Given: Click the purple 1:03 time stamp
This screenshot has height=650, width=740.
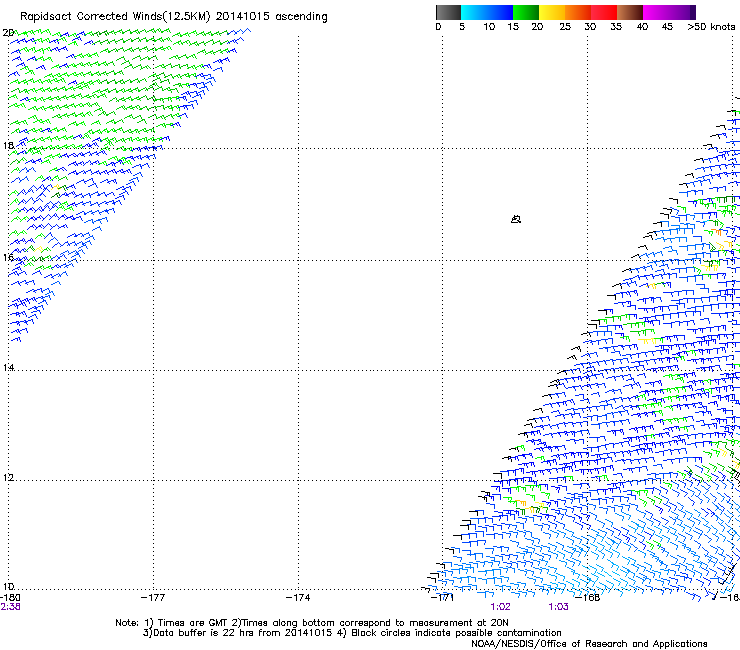Looking at the screenshot, I should [558, 607].
